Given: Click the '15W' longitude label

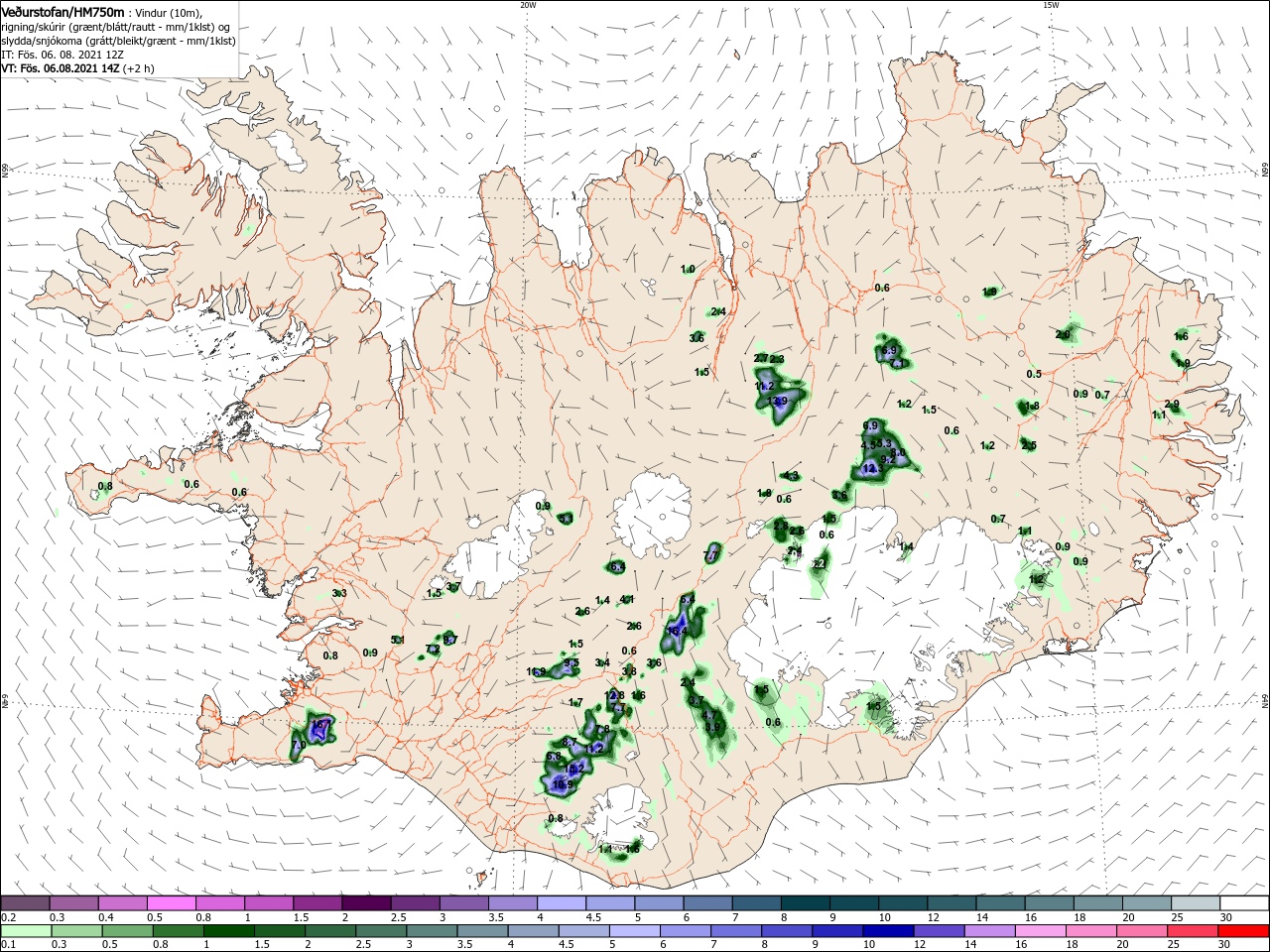Looking at the screenshot, I should point(1051,5).
